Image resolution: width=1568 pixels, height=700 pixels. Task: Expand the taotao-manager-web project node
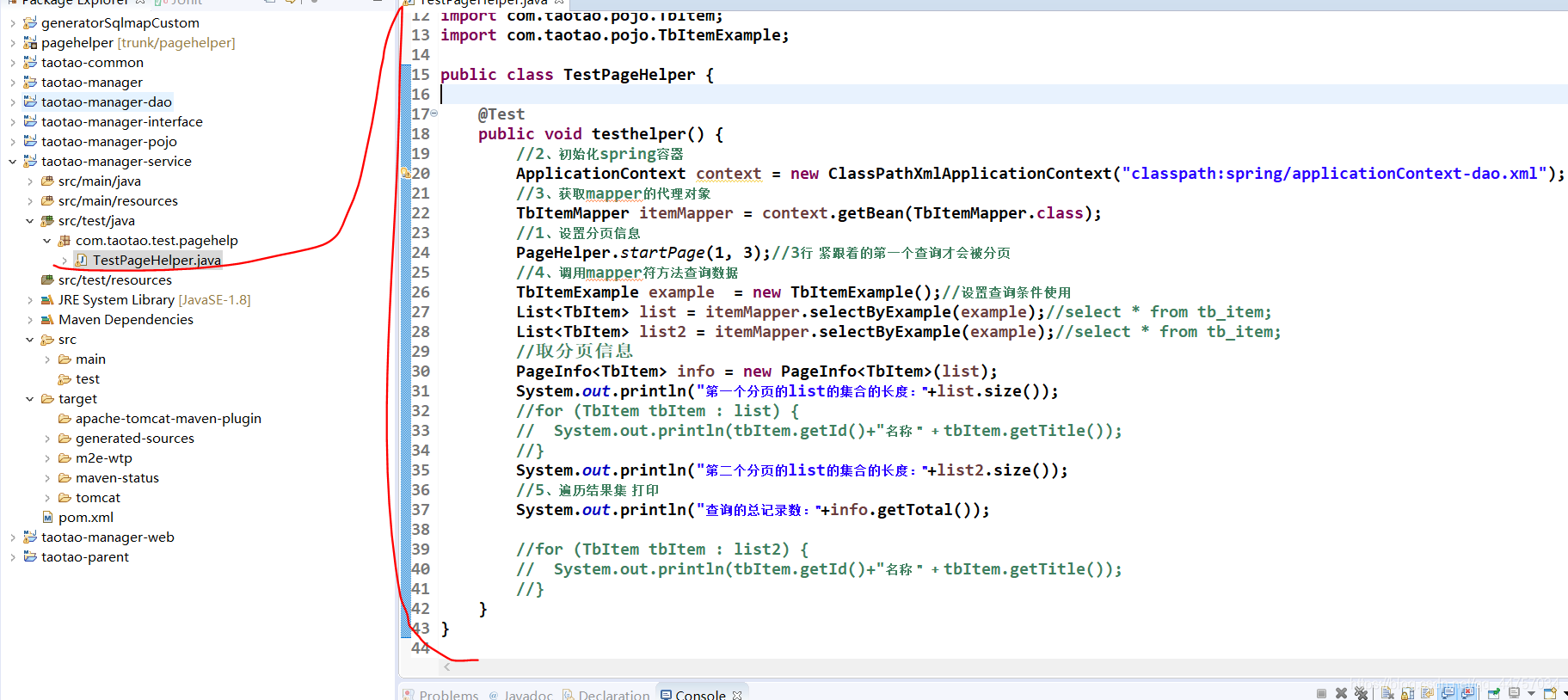tap(12, 537)
